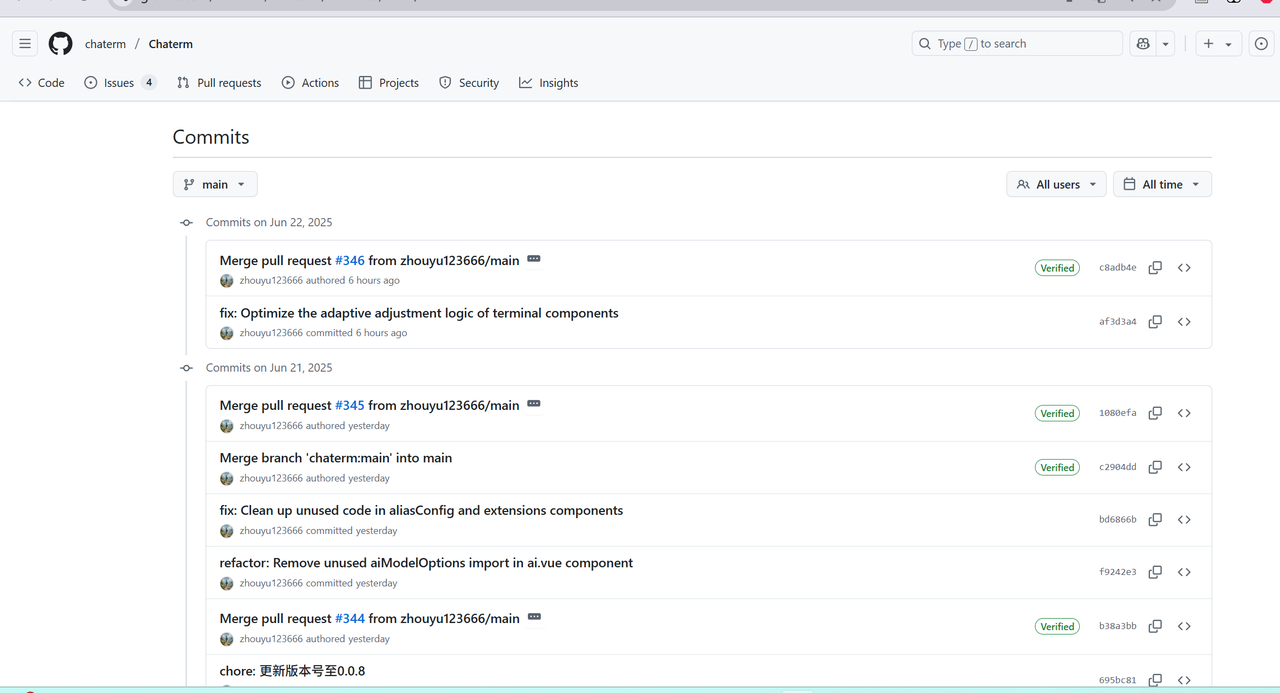Viewport: 1280px width, 693px height.
Task: Expand the create-new dropdown caret
Action: pos(1229,44)
